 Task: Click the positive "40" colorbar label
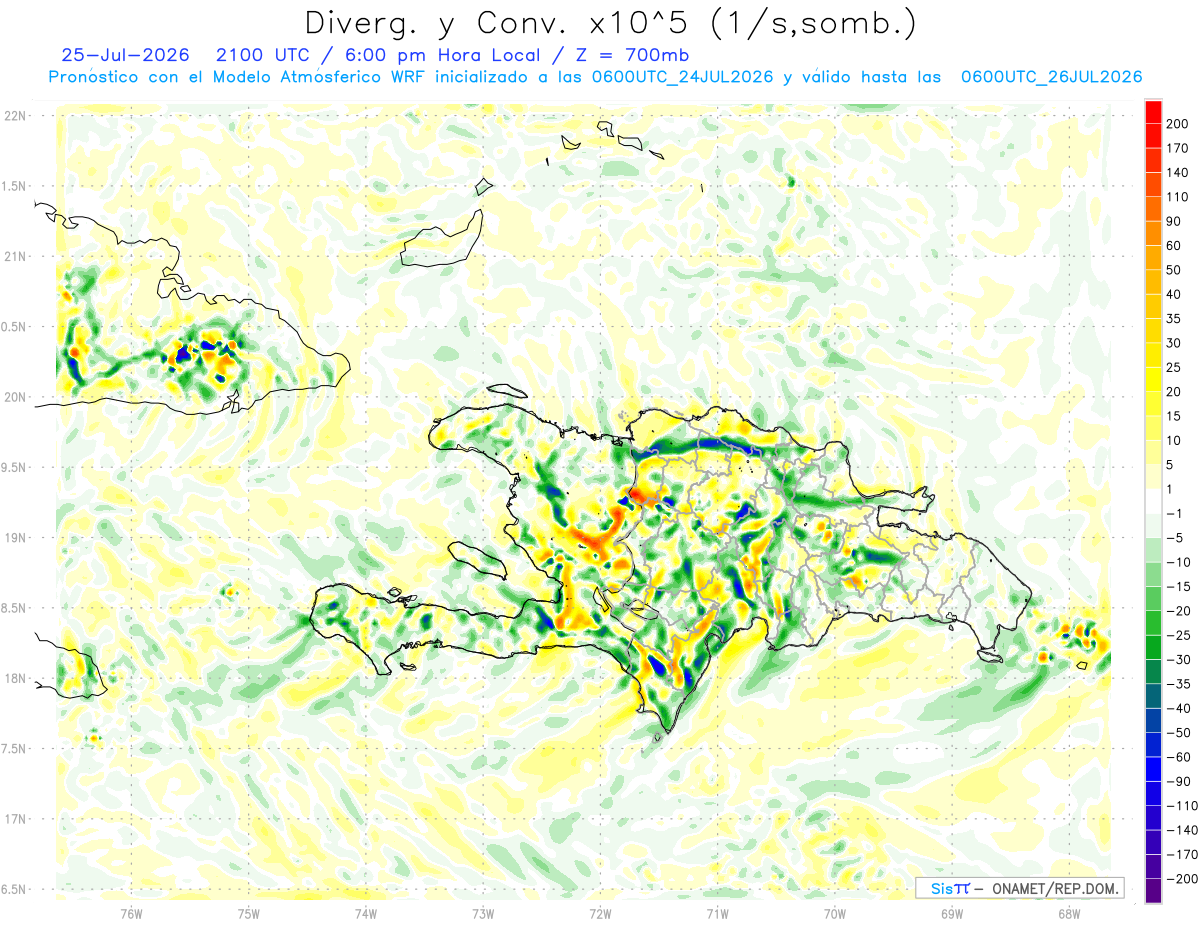point(1174,294)
